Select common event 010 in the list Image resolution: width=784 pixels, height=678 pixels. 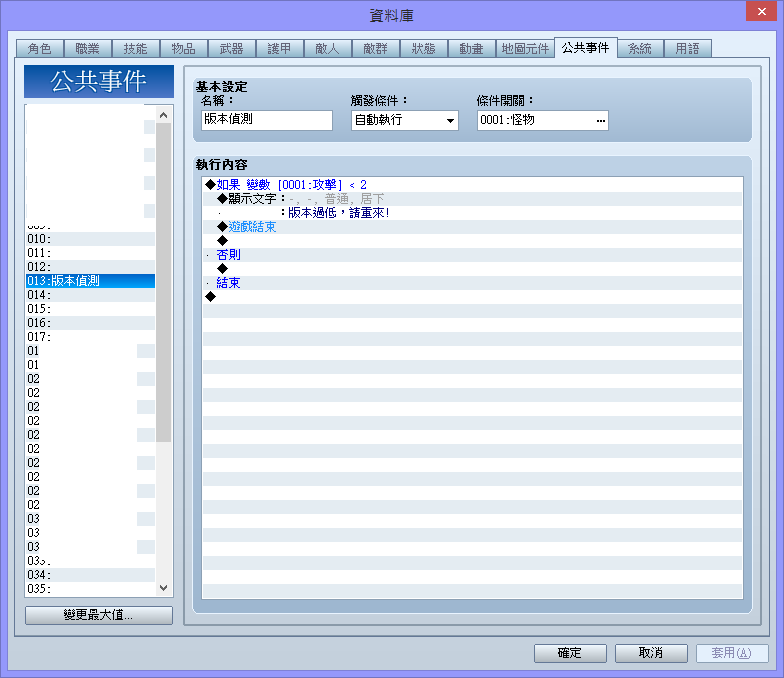tap(90, 238)
